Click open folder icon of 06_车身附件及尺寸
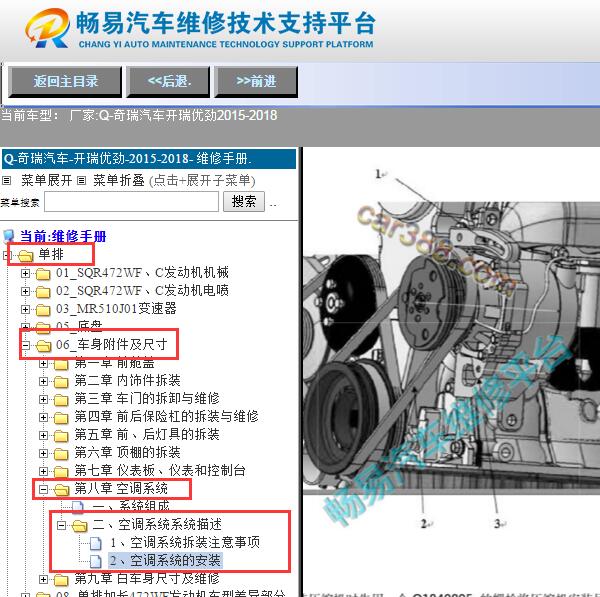 click(x=43, y=346)
